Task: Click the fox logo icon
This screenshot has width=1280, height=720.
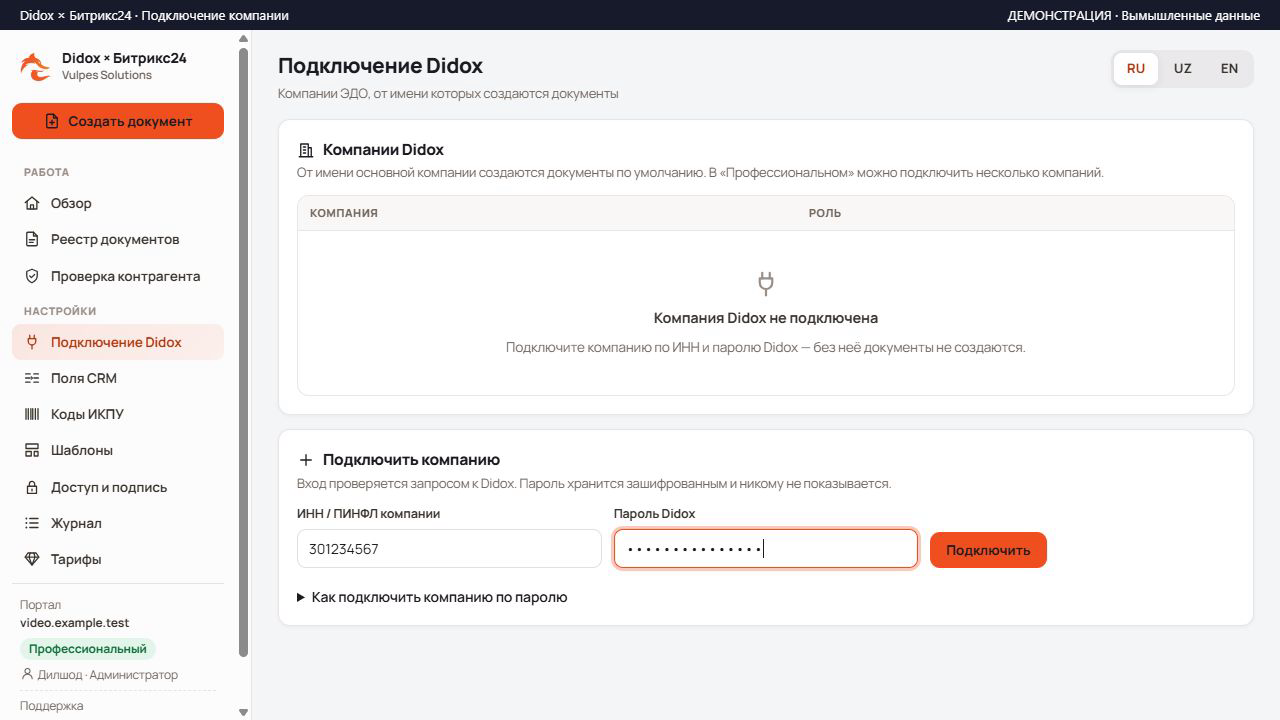Action: click(x=35, y=66)
